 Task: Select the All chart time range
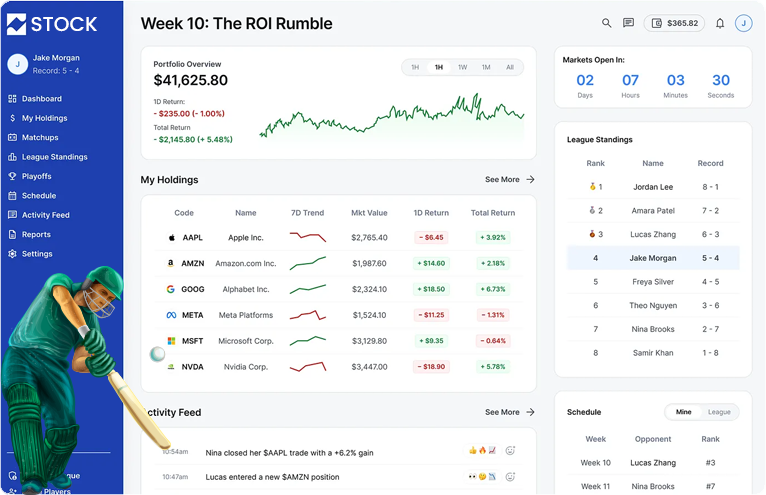509,67
